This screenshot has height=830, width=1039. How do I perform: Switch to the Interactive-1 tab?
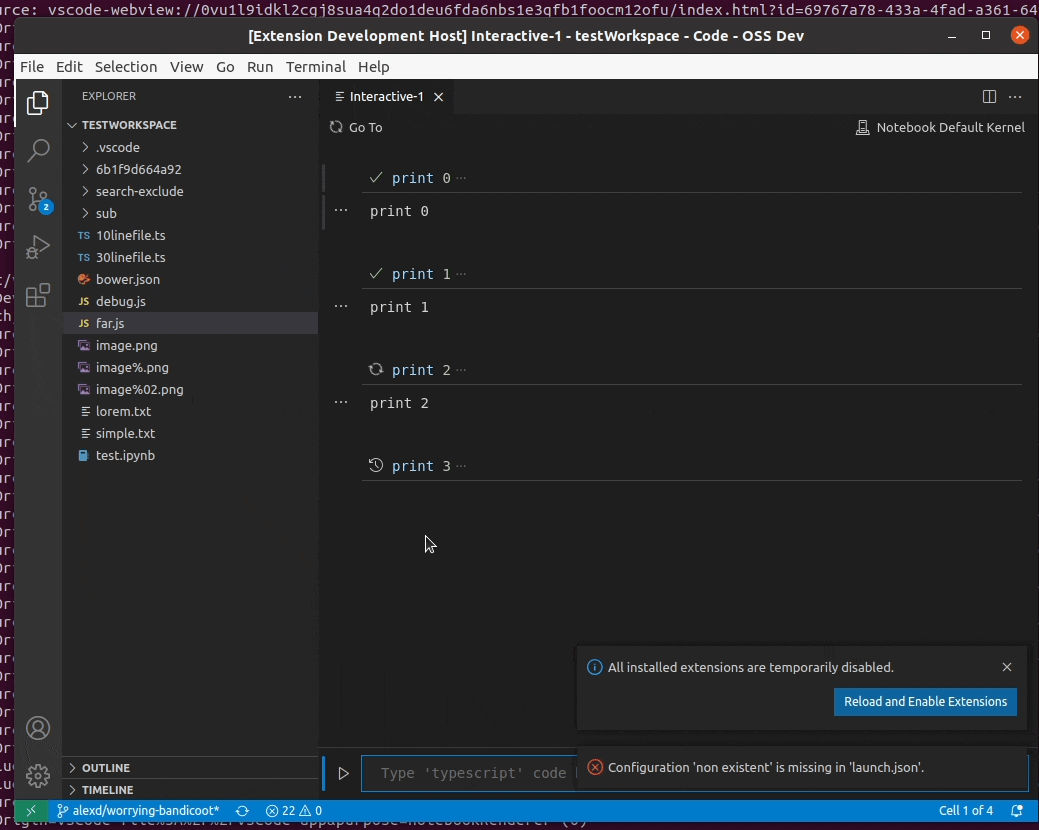pyautogui.click(x=386, y=97)
